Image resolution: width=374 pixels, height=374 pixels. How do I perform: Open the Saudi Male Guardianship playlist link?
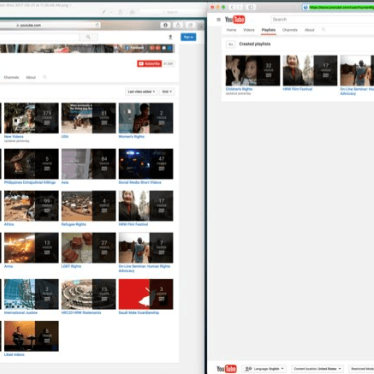click(139, 313)
